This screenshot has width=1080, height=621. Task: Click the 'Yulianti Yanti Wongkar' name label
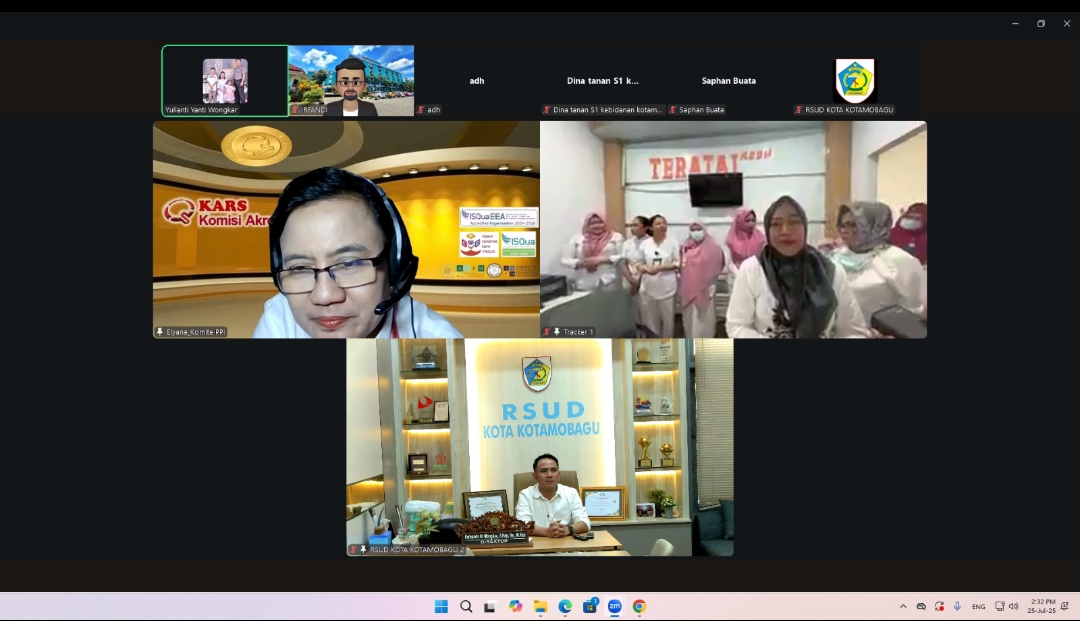[201, 109]
